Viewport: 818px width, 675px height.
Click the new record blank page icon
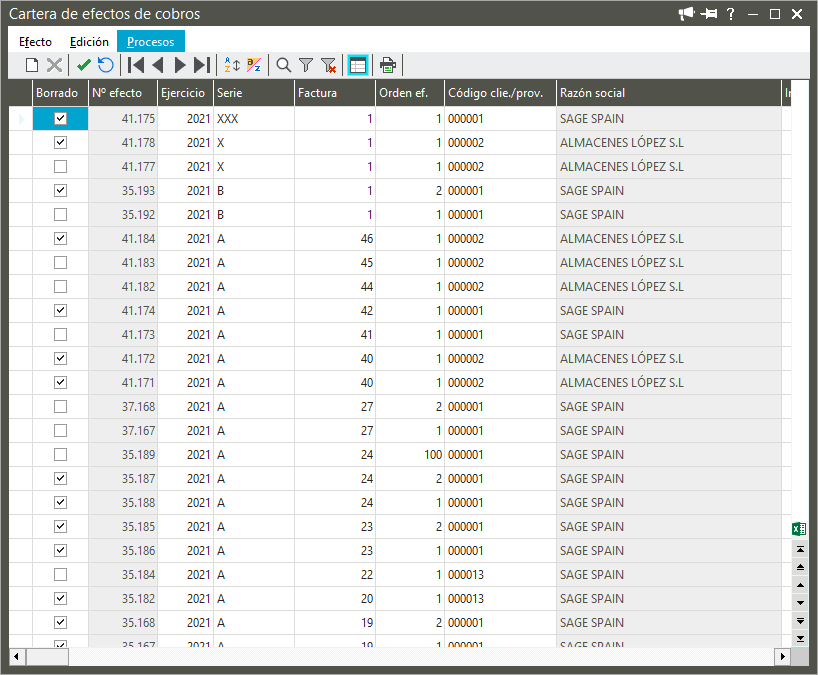click(x=32, y=65)
